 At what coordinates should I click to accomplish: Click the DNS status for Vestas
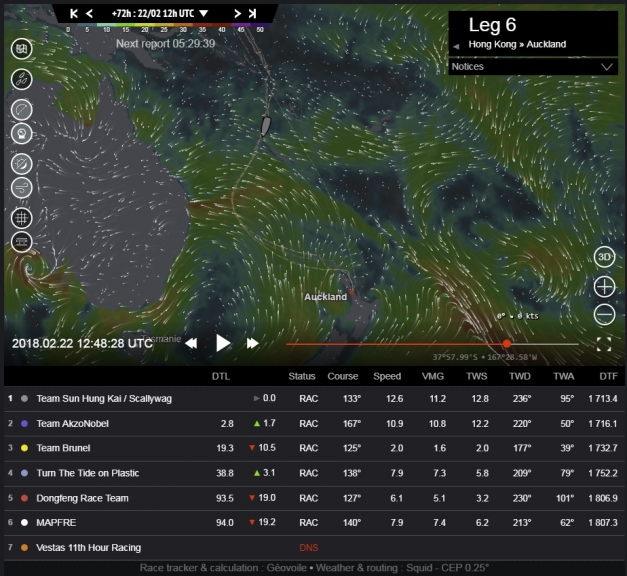pyautogui.click(x=309, y=548)
